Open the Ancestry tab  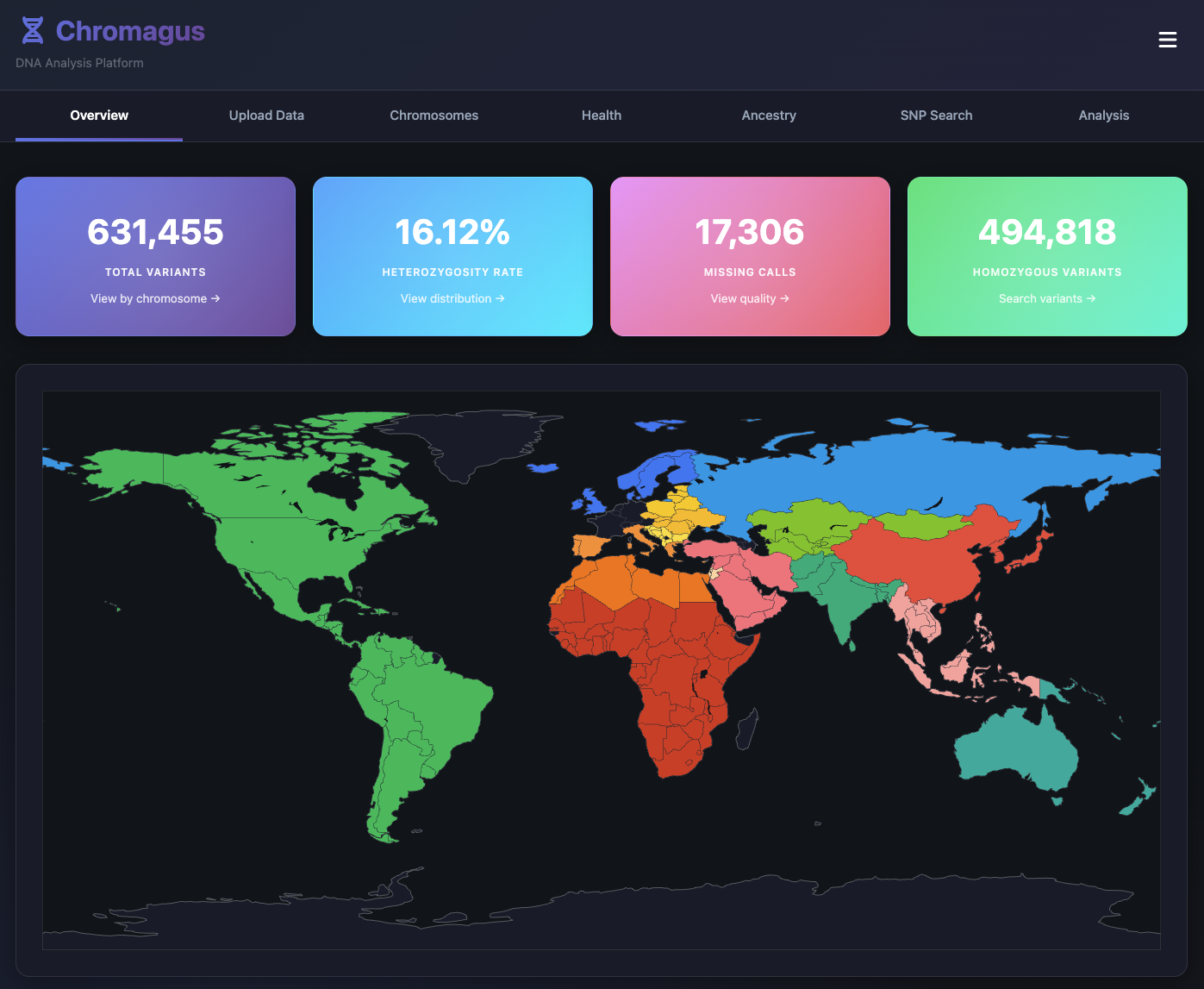[x=769, y=115]
